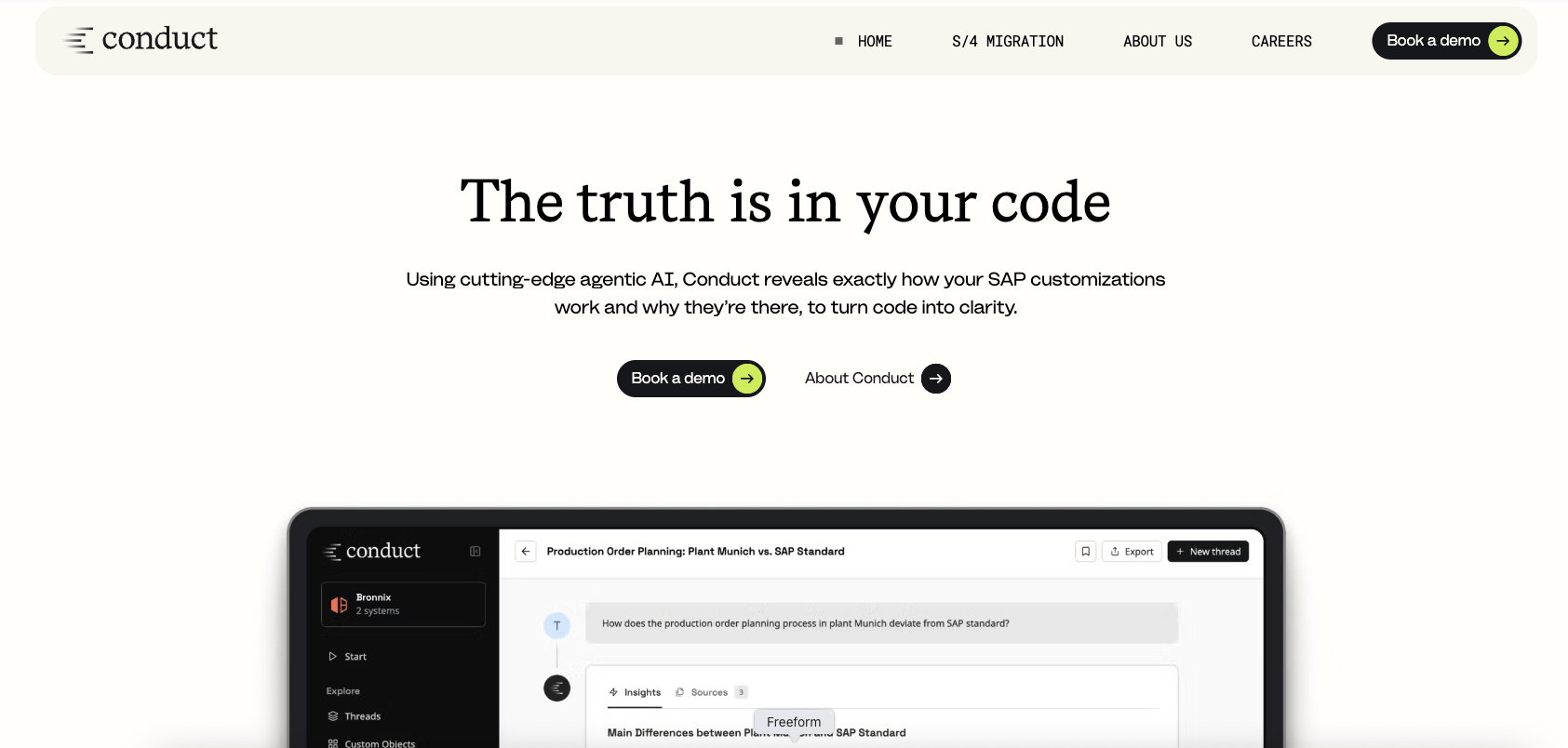Click the bookmark icon in the thread header
The height and width of the screenshot is (748, 1568).
click(1085, 552)
